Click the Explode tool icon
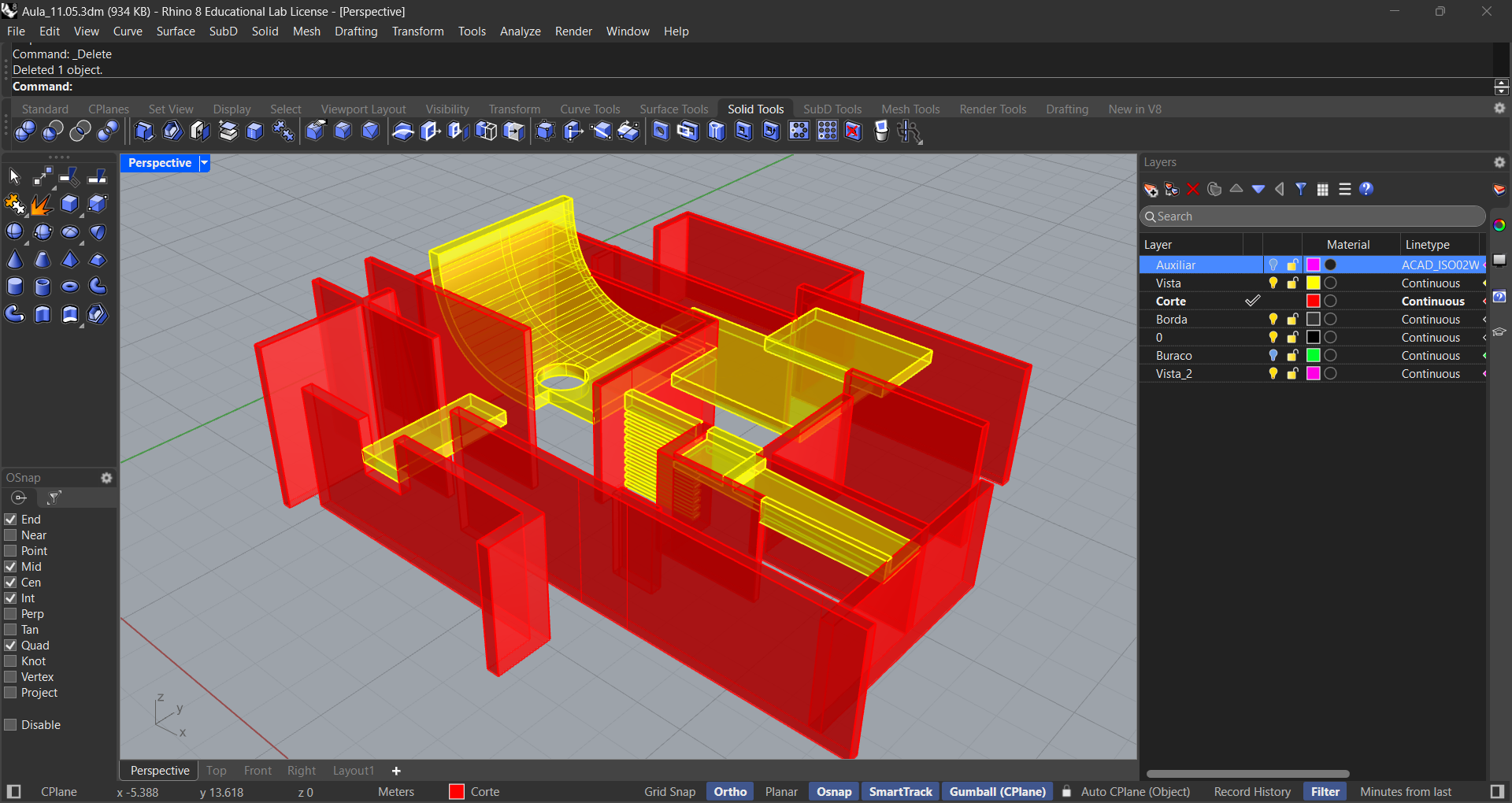1512x803 pixels. click(42, 205)
